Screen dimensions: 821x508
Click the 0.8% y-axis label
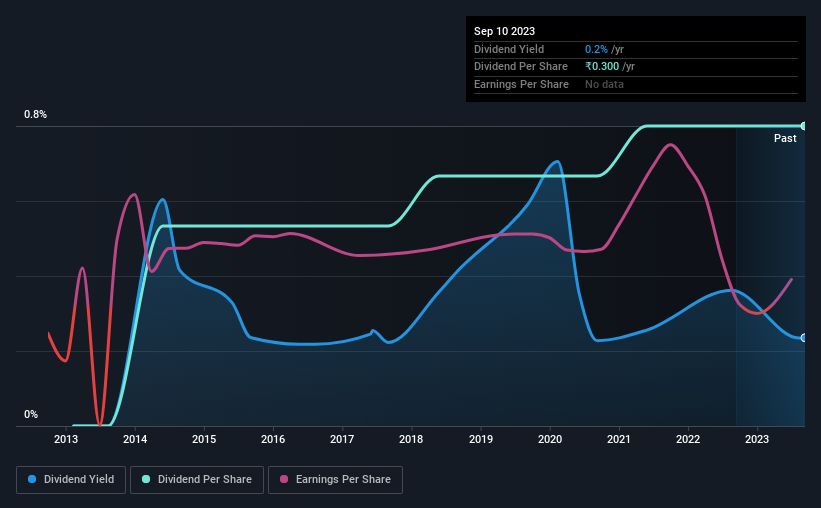pyautogui.click(x=36, y=114)
